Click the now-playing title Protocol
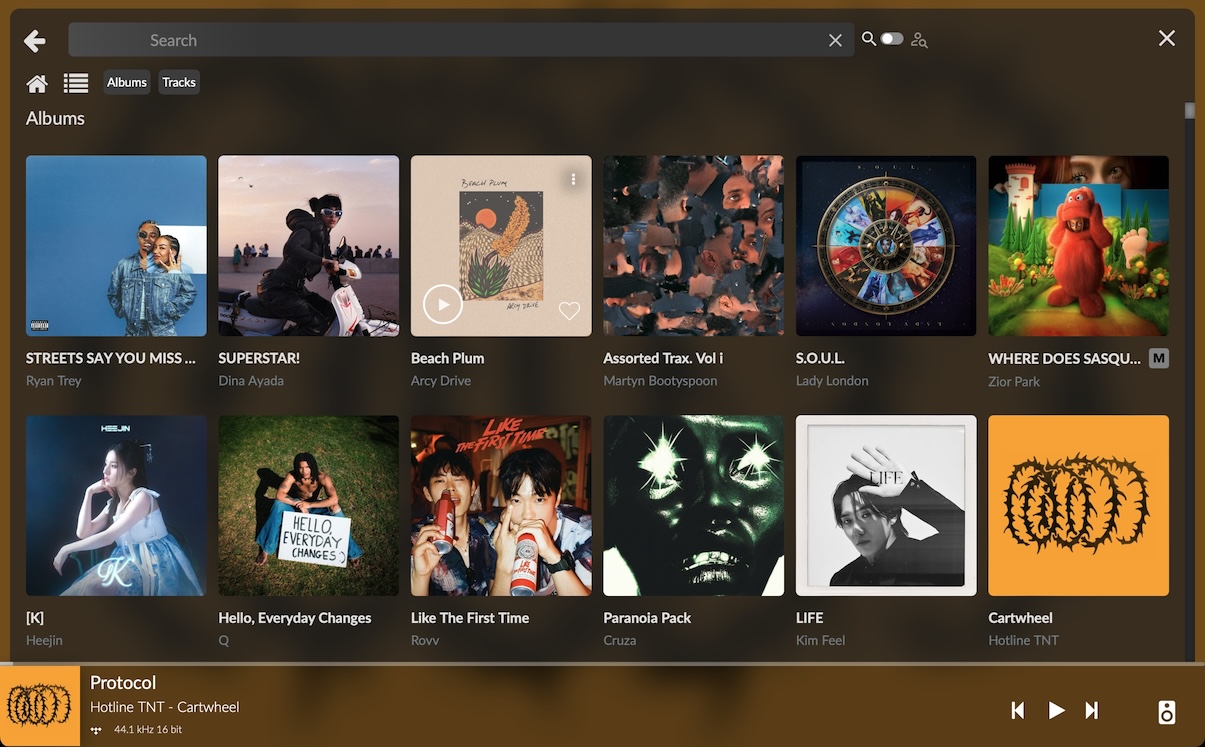1205x747 pixels. 123,683
